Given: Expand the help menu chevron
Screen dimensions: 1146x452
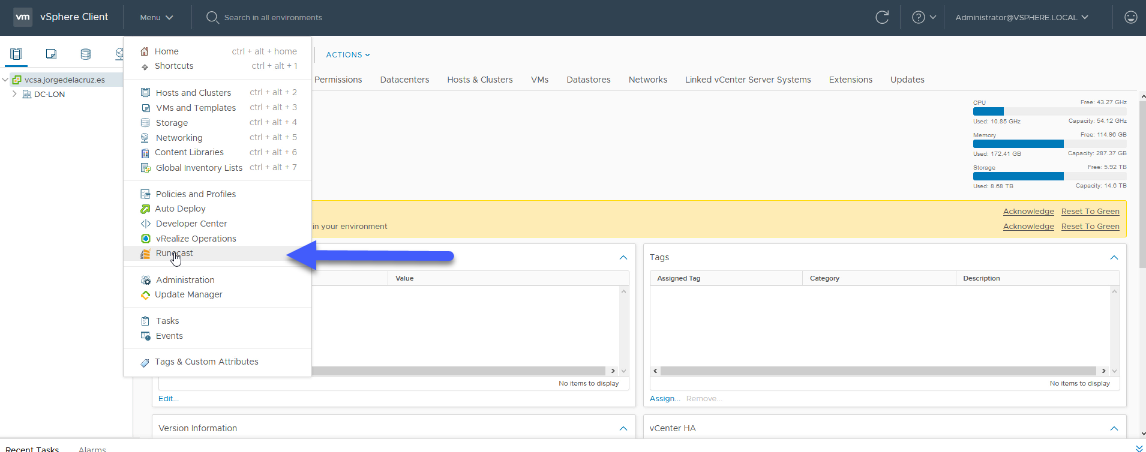Looking at the screenshot, I should [933, 18].
